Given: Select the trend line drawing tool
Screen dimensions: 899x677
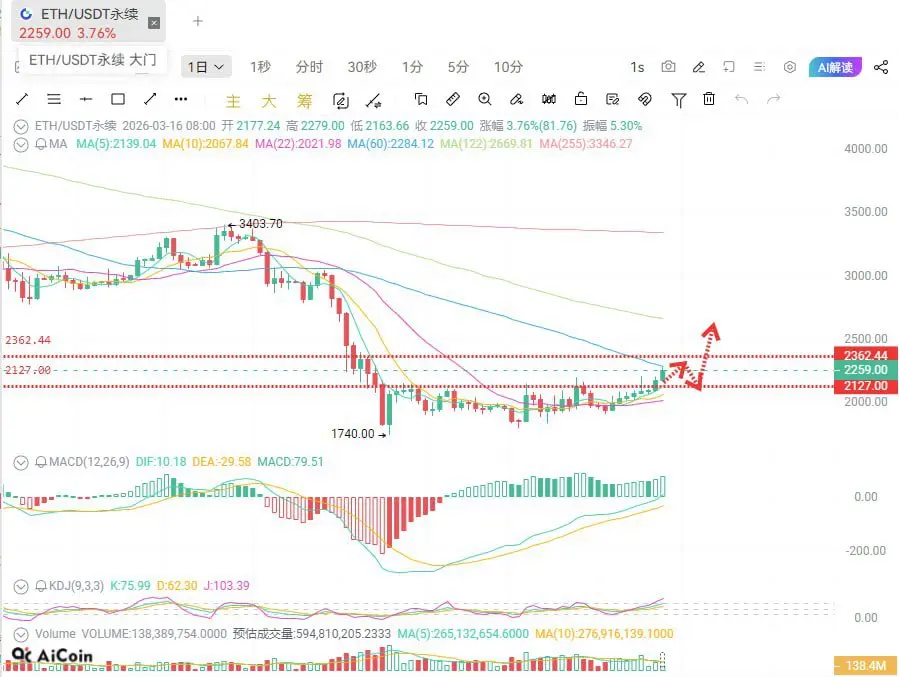Looking at the screenshot, I should pyautogui.click(x=22, y=99).
